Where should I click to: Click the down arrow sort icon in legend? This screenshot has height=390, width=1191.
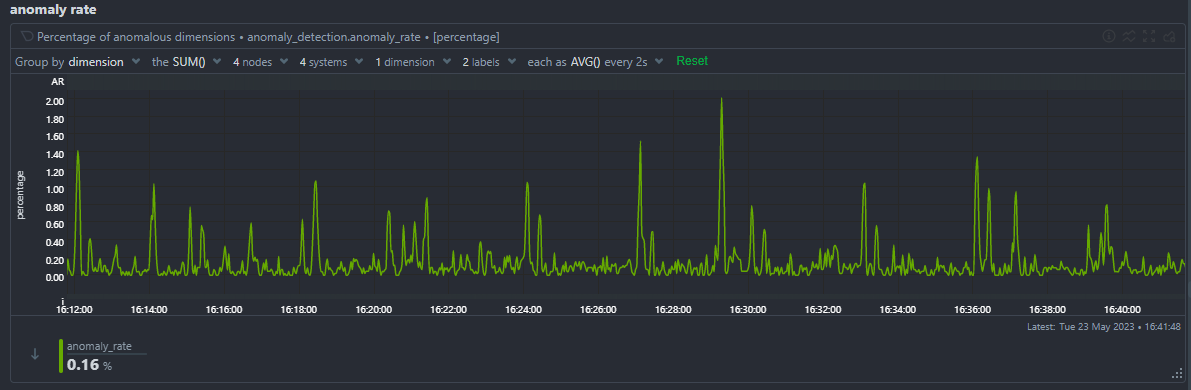(x=34, y=354)
